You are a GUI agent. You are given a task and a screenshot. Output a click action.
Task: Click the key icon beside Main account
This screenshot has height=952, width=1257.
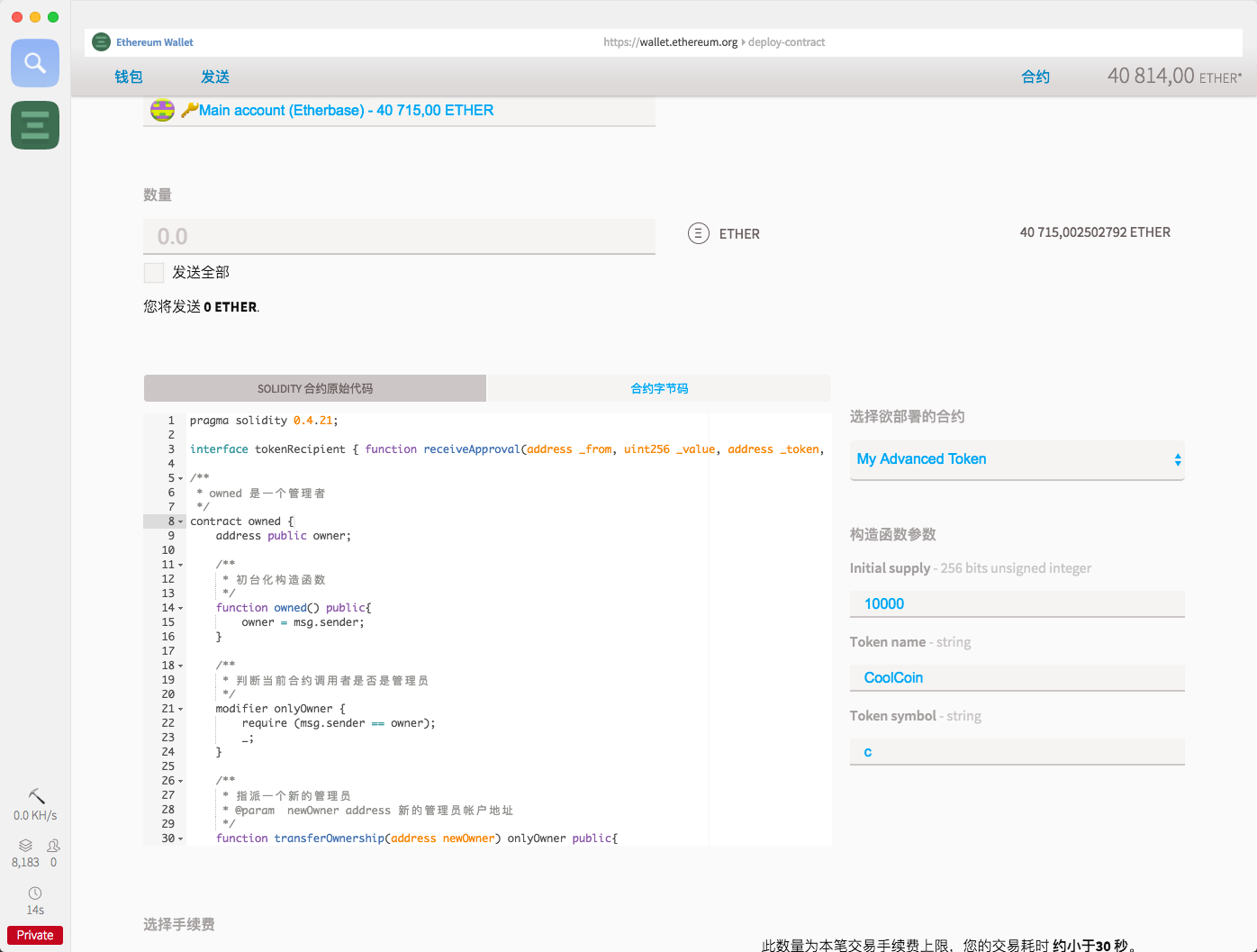coord(189,110)
